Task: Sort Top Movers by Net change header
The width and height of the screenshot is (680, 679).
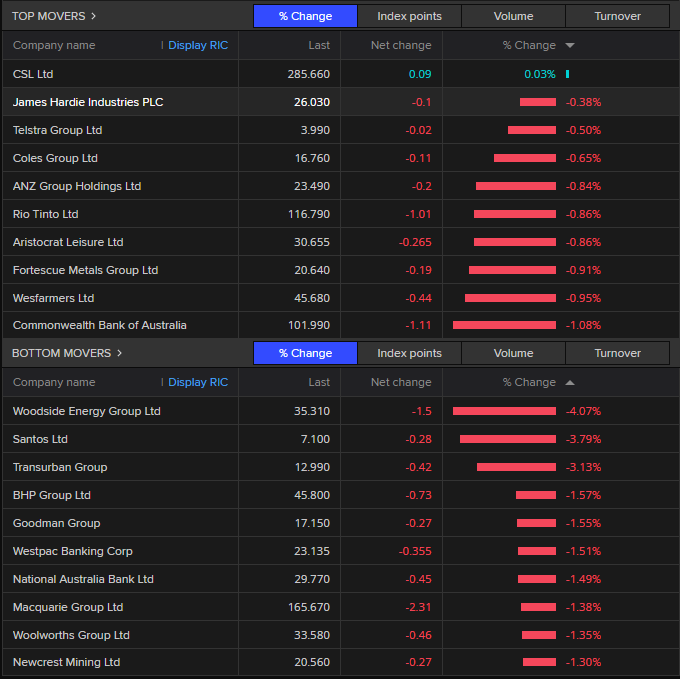Action: (x=401, y=45)
